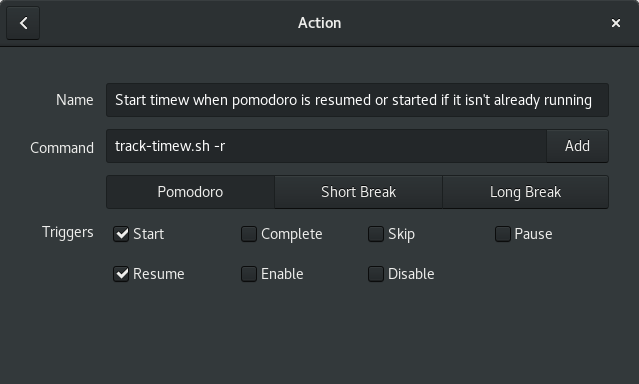639x384 pixels.
Task: Close the Action dialog
Action: (616, 23)
